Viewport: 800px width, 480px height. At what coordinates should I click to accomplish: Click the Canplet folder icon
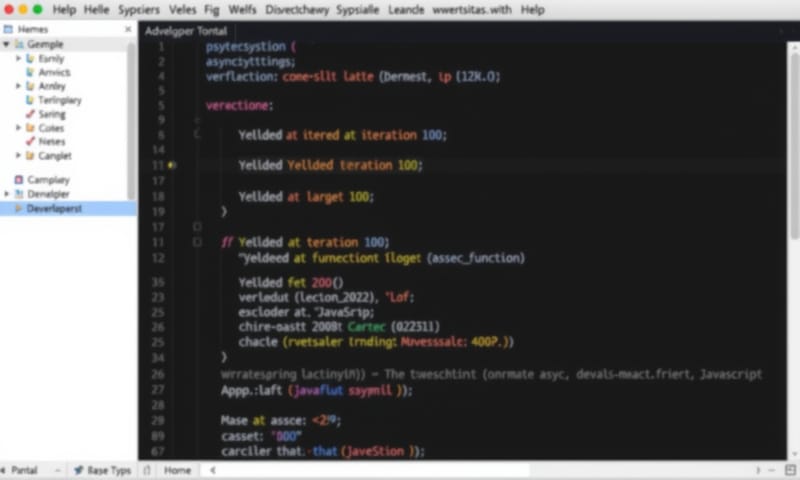30,155
